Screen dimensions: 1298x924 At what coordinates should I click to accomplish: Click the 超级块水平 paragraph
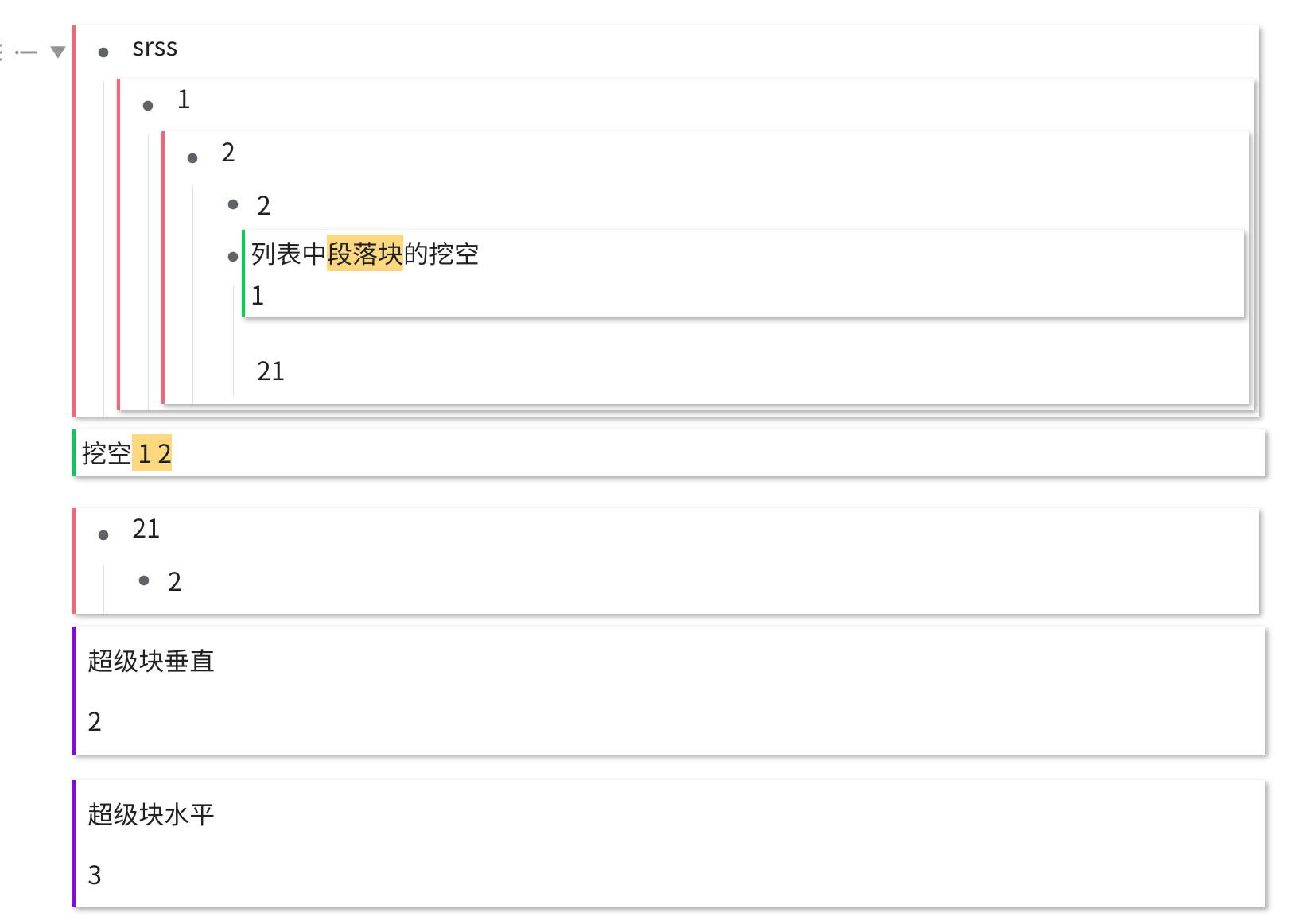[x=150, y=814]
